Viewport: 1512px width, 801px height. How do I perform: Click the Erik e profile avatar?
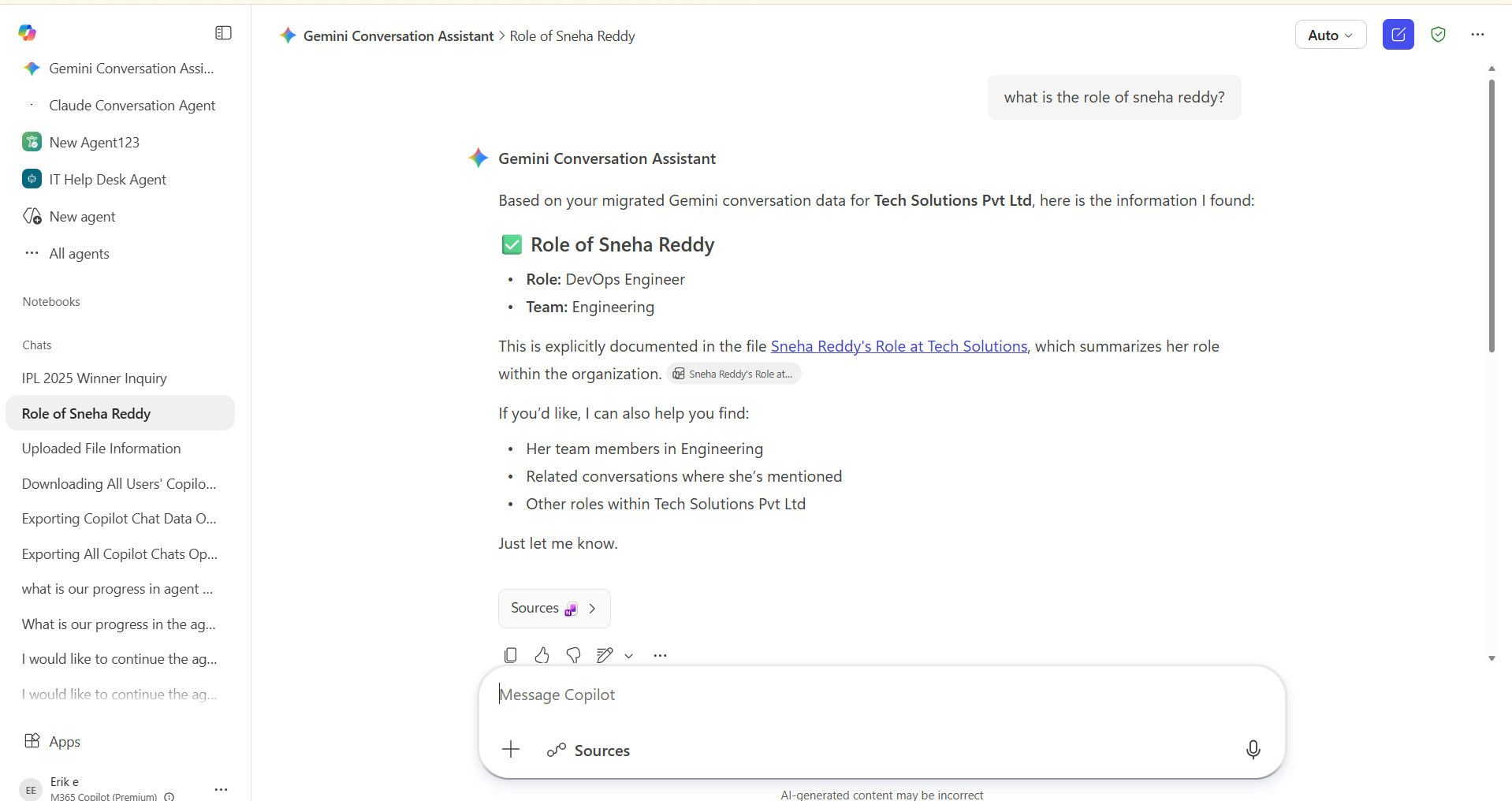(31, 789)
